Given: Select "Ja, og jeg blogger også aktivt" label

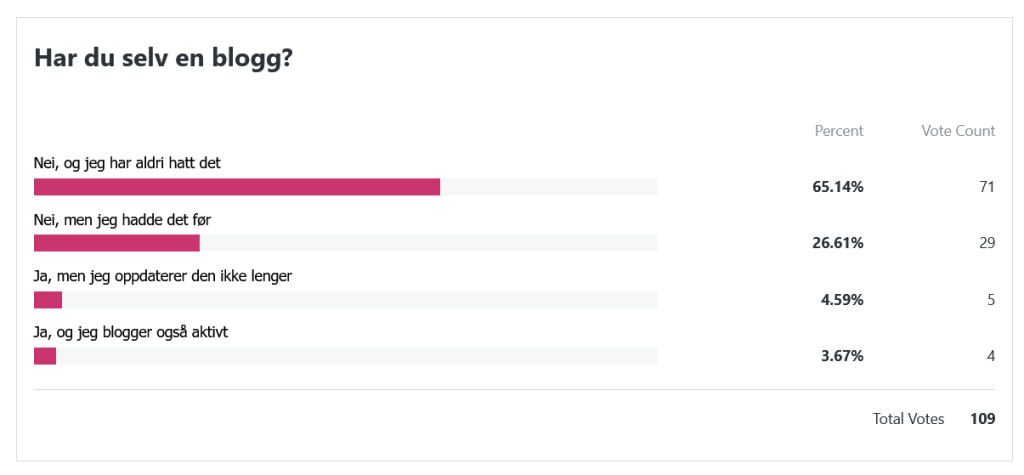Looking at the screenshot, I should click(131, 332).
